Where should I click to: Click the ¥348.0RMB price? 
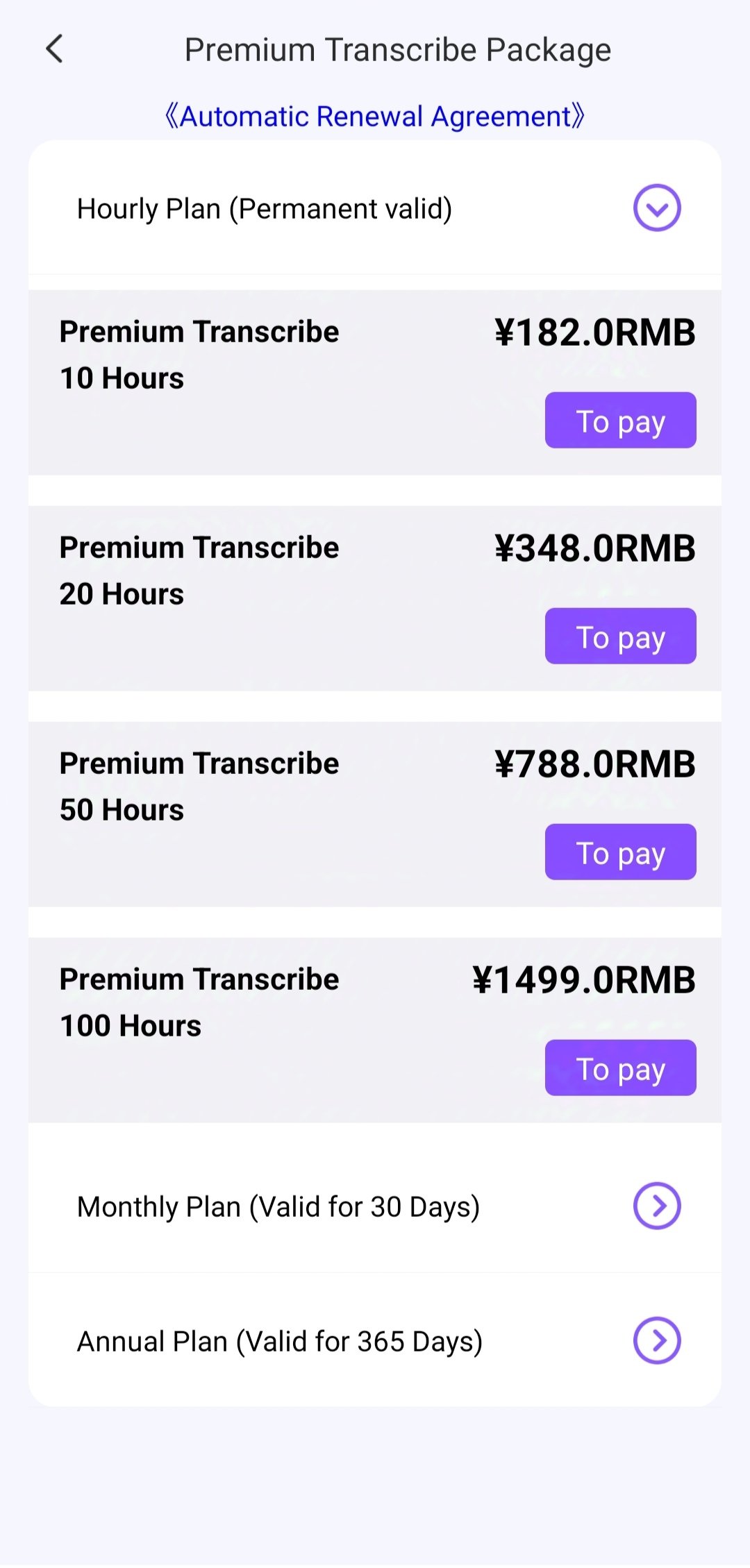[x=594, y=548]
